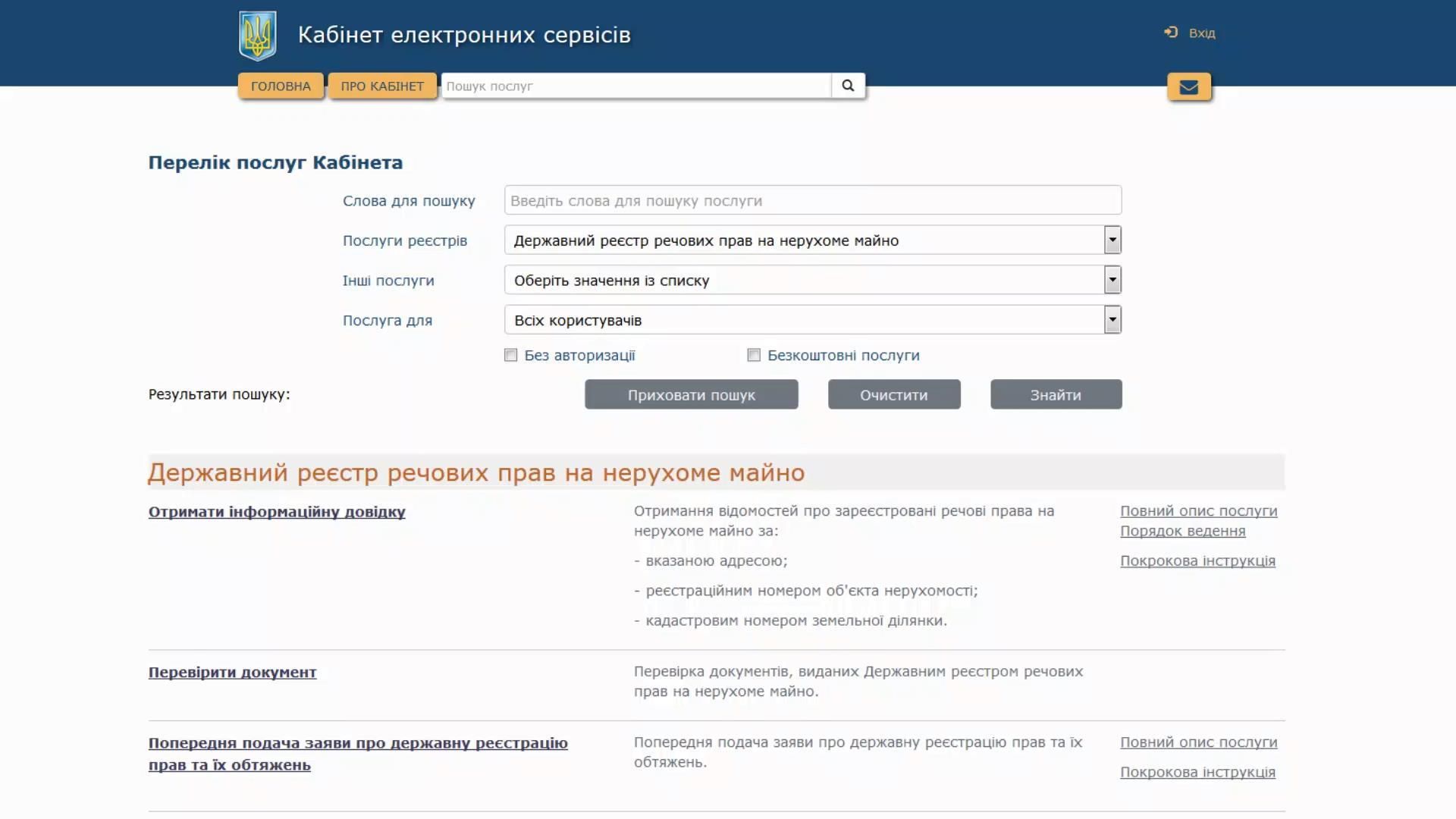
Task: Open the 'Інші послуги' dropdown list
Action: tap(1112, 281)
